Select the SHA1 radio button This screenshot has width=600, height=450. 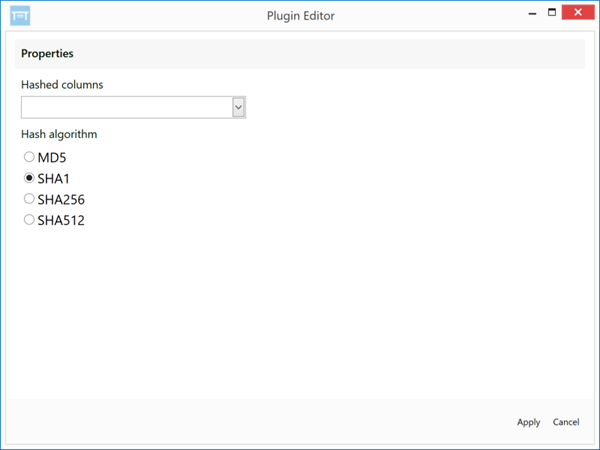click(x=29, y=178)
